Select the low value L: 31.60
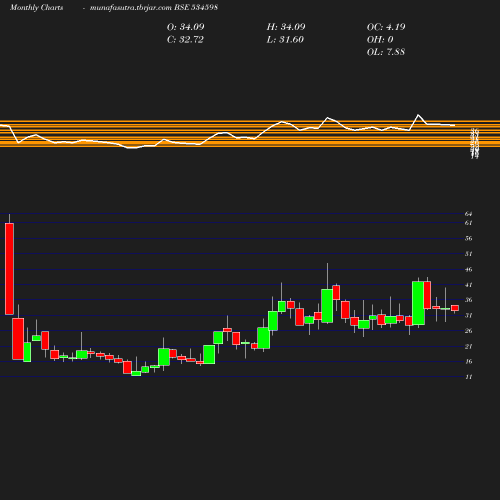Viewport: 500px width, 500px height. [285, 40]
